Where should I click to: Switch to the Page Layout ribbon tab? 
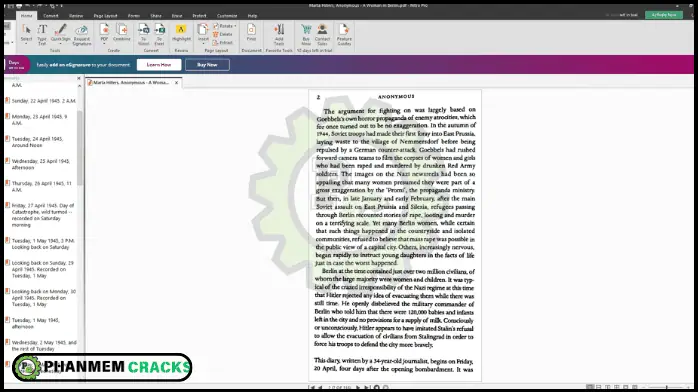106,16
